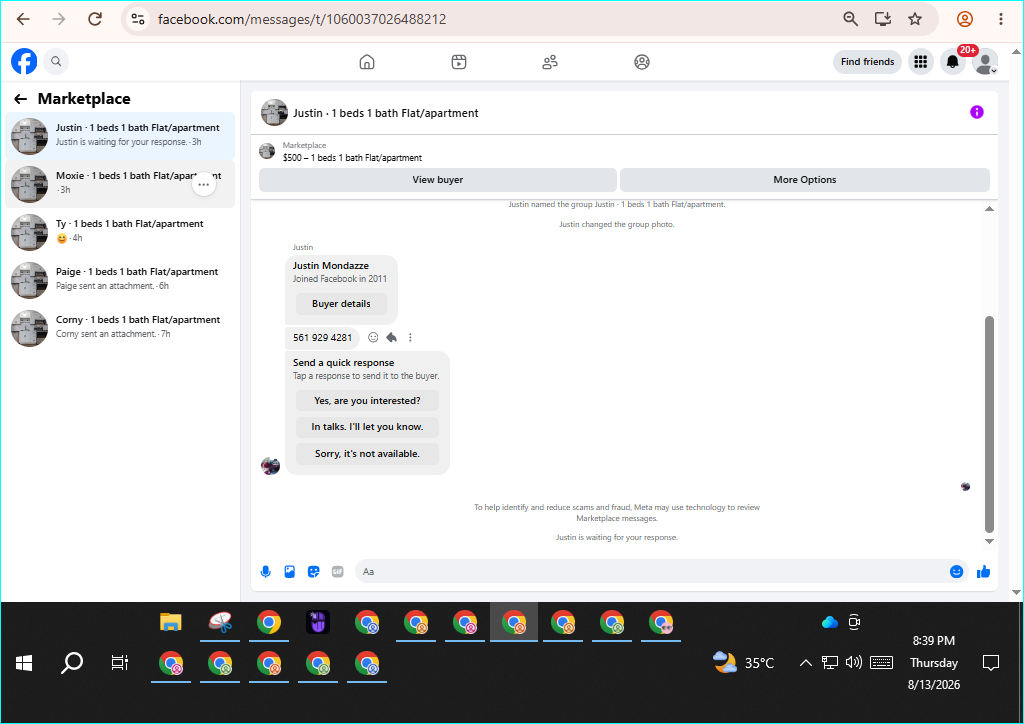Open conversation information purple icon
The image size is (1024, 724).
[x=976, y=112]
